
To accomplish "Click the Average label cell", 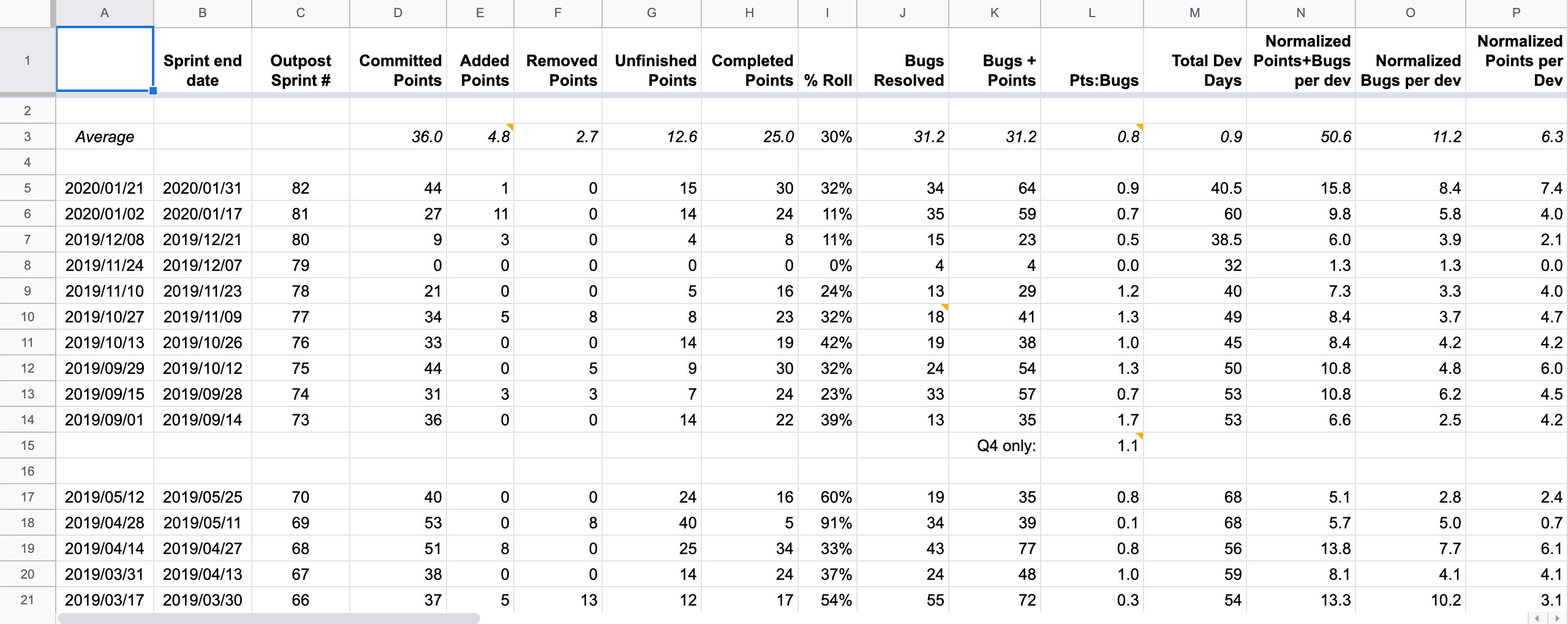I will tap(105, 137).
